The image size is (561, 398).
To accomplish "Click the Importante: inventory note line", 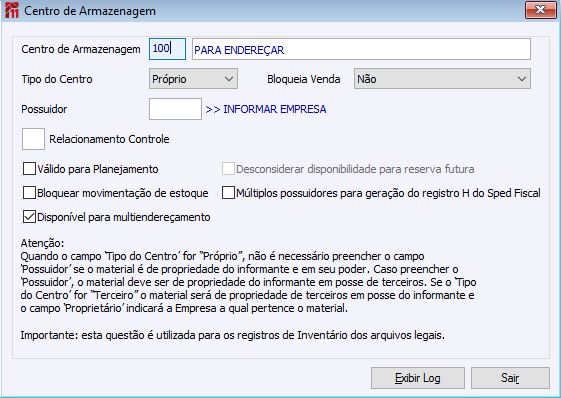I will (x=233, y=335).
